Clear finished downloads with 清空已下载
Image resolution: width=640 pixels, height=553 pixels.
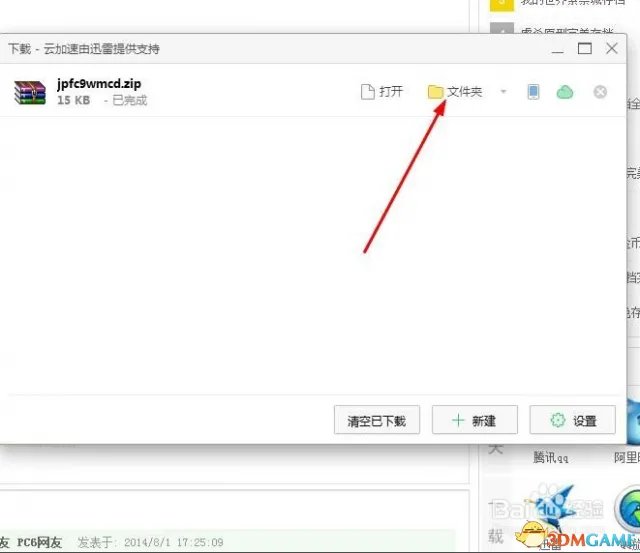(376, 421)
